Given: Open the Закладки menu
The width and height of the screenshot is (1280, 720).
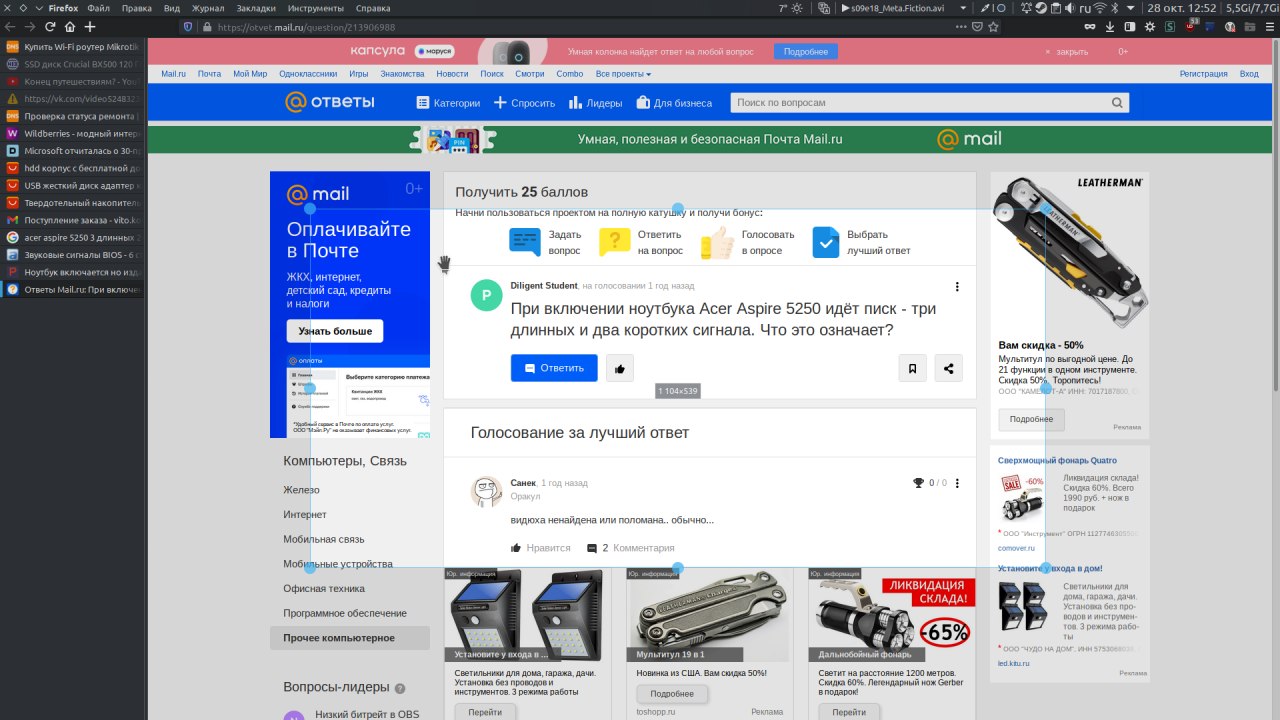Looking at the screenshot, I should (256, 8).
